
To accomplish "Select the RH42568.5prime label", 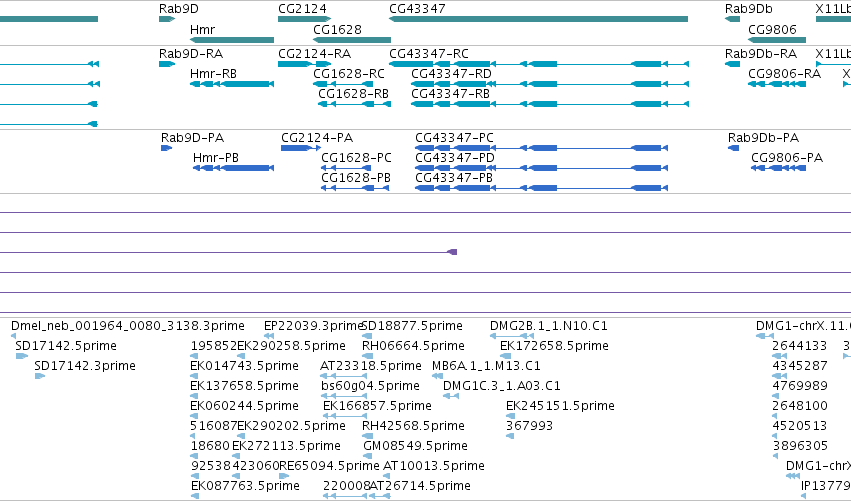I will 413,426.
